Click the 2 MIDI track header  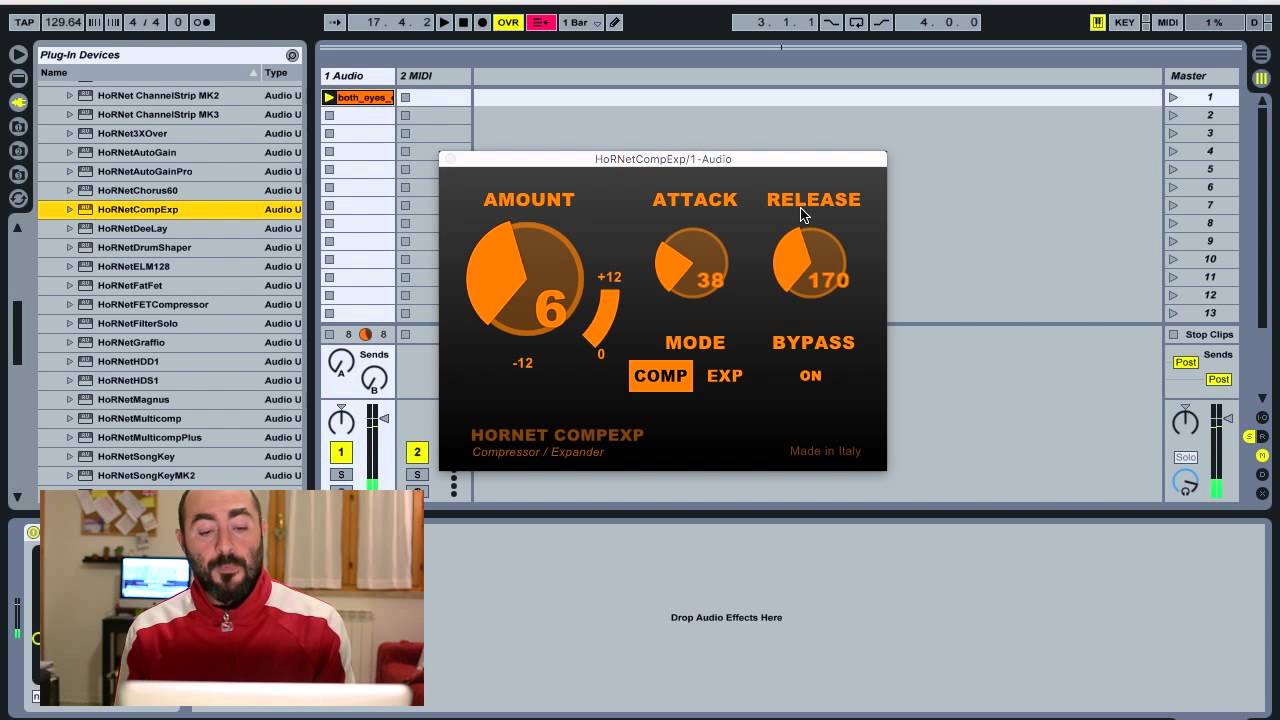click(434, 76)
